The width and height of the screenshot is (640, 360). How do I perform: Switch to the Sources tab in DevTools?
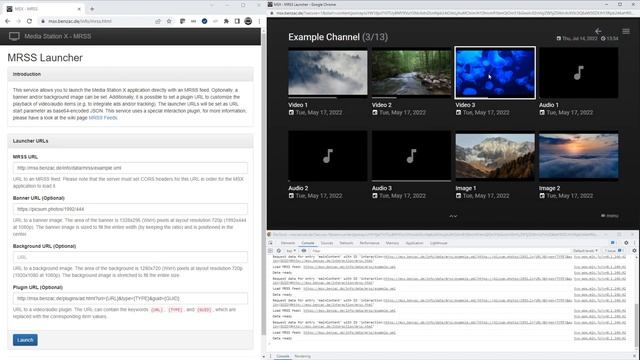[x=327, y=243]
